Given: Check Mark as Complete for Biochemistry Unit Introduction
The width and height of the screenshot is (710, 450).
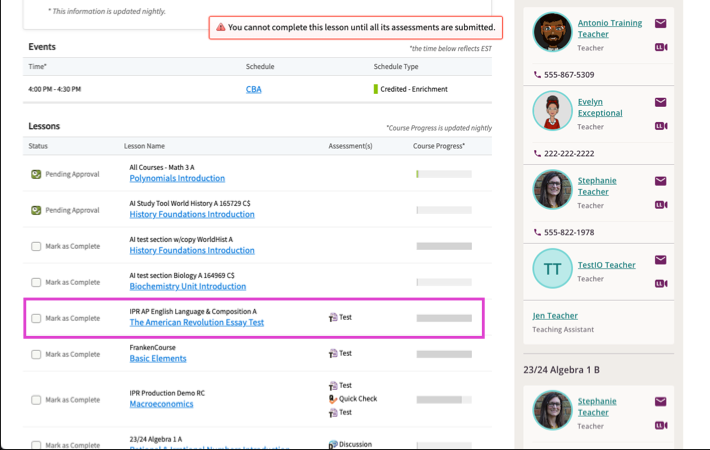Looking at the screenshot, I should (36, 282).
